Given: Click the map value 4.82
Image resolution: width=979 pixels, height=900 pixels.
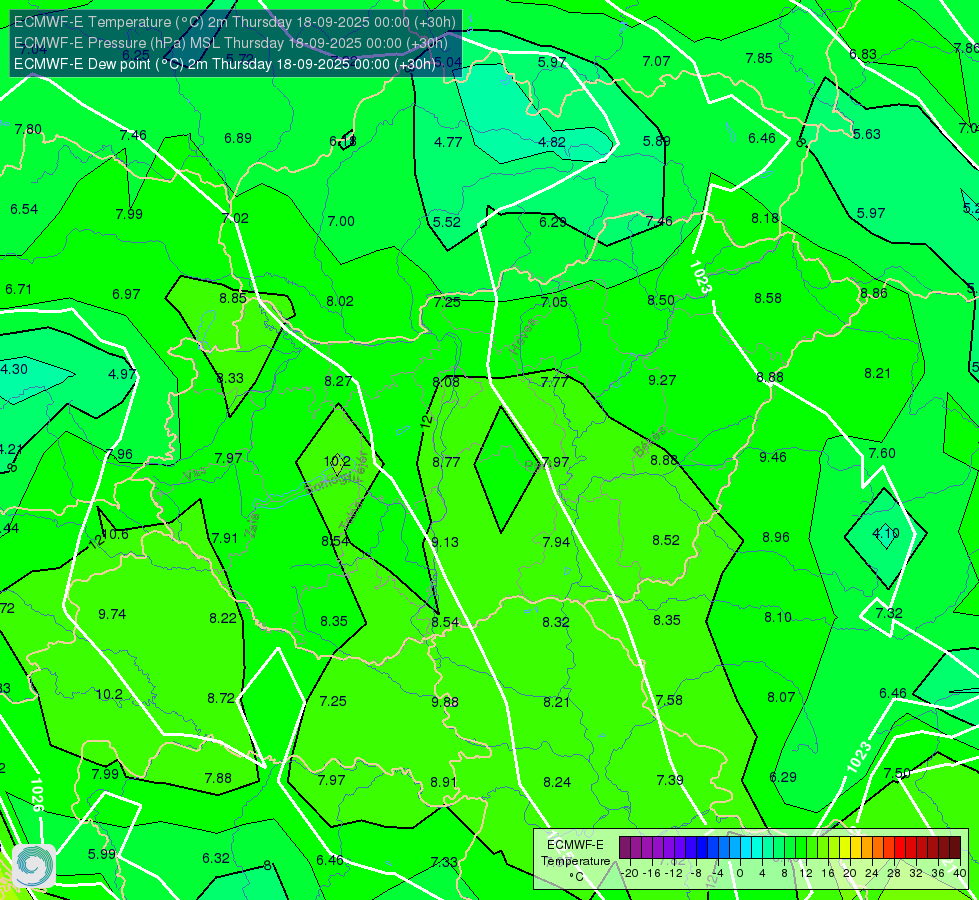Looking at the screenshot, I should [552, 142].
